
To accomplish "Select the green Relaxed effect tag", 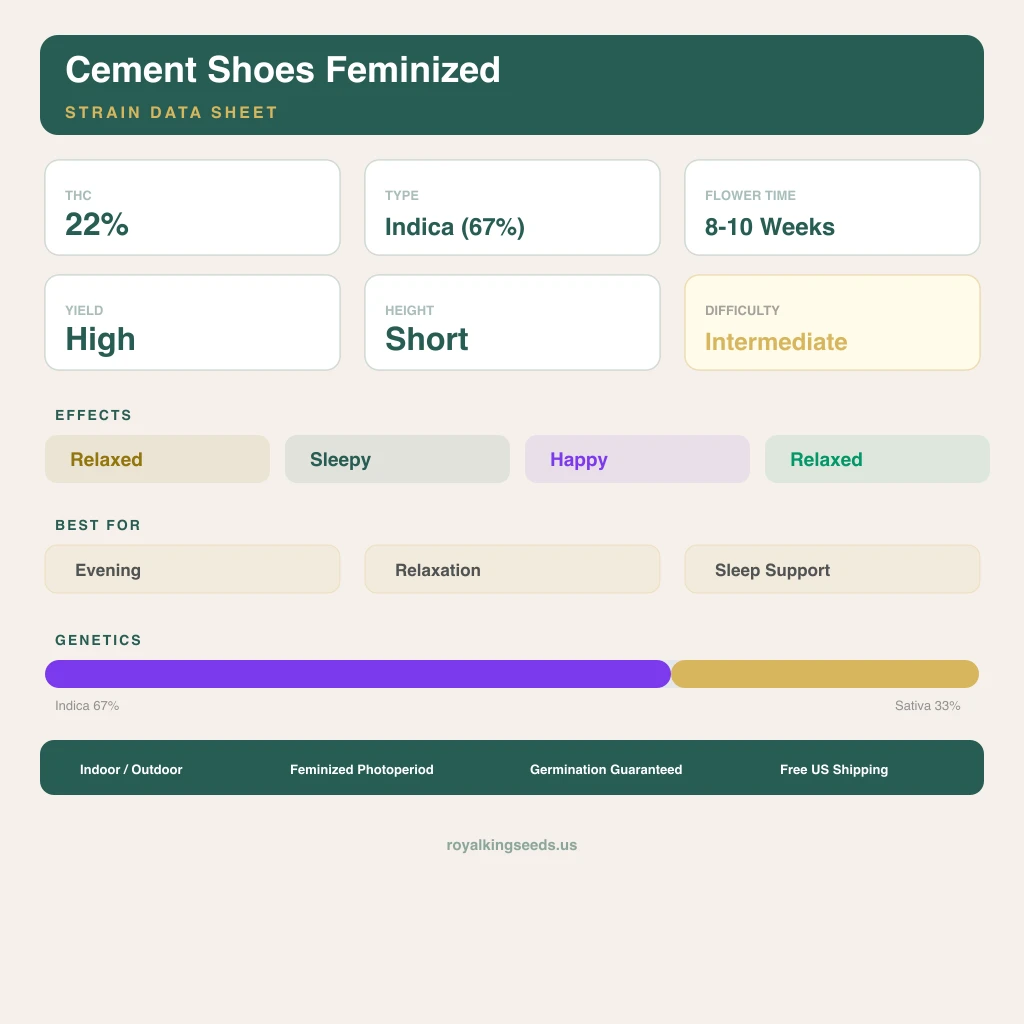I will point(877,459).
